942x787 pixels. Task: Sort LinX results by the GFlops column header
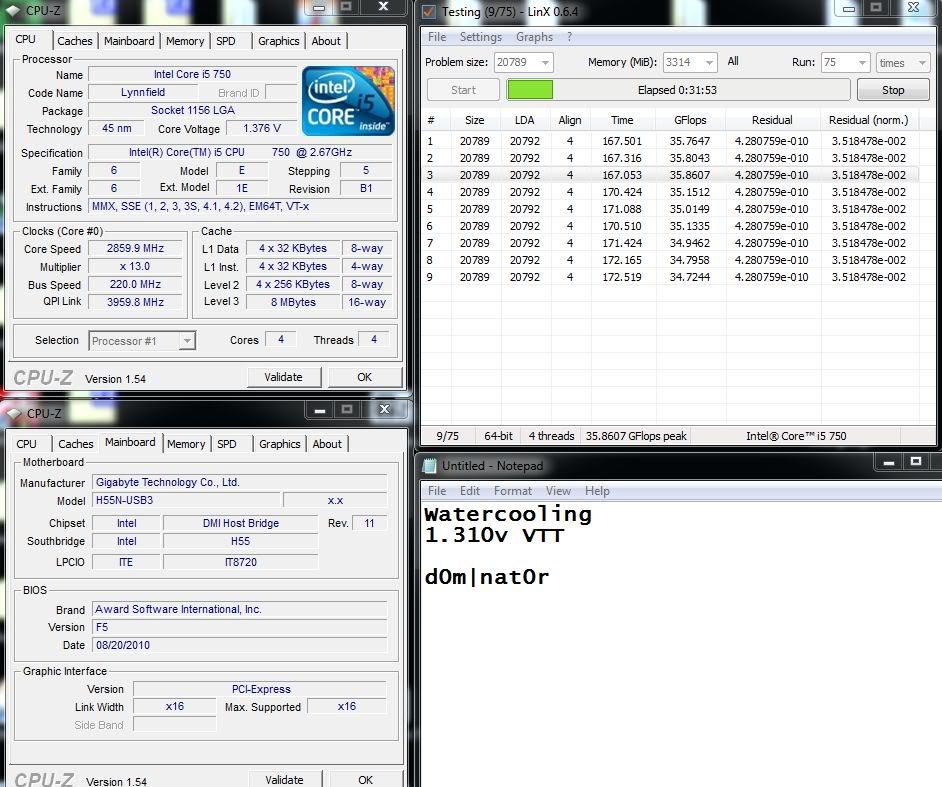[690, 120]
